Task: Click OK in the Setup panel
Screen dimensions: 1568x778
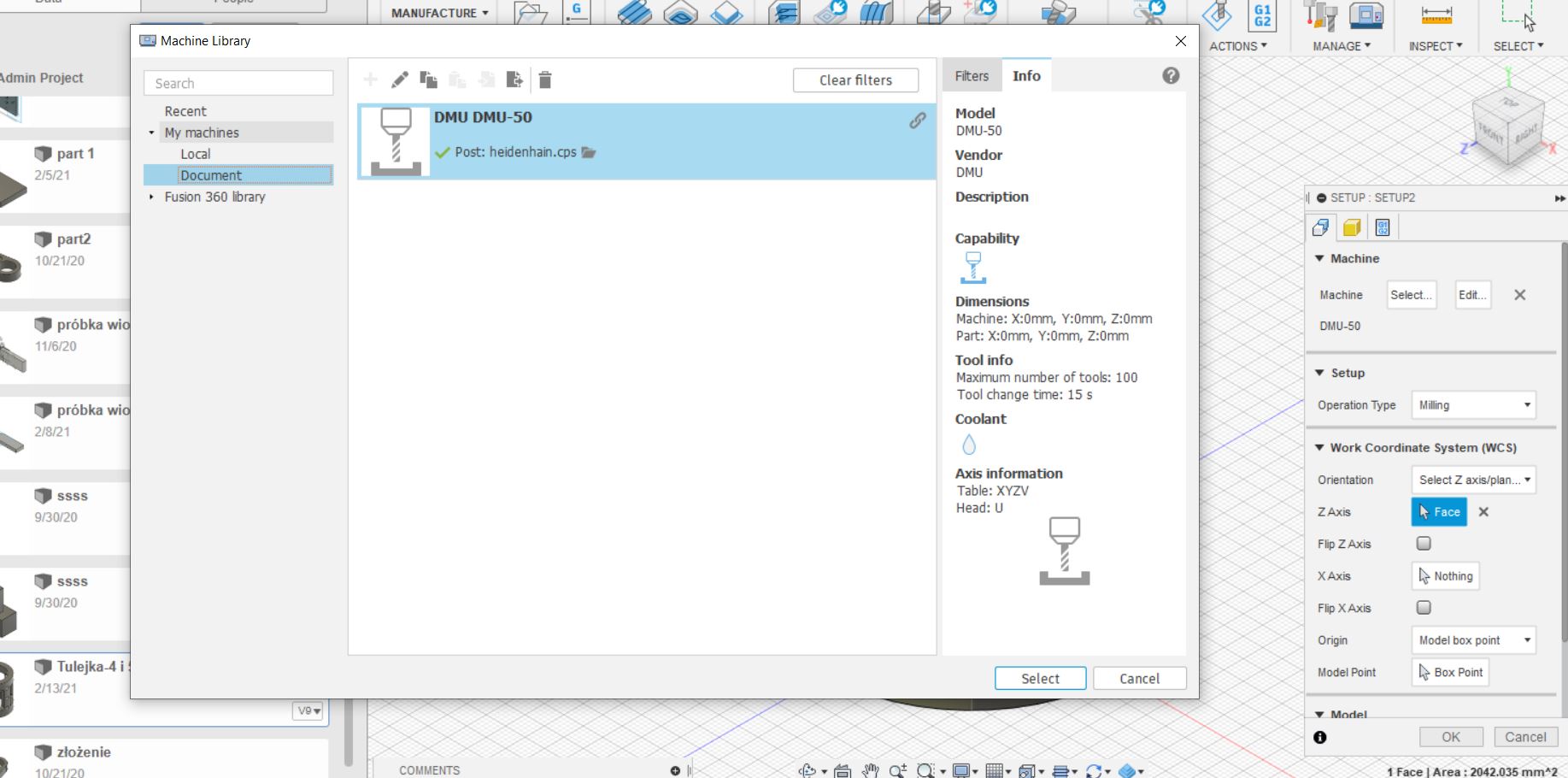Action: (1451, 737)
